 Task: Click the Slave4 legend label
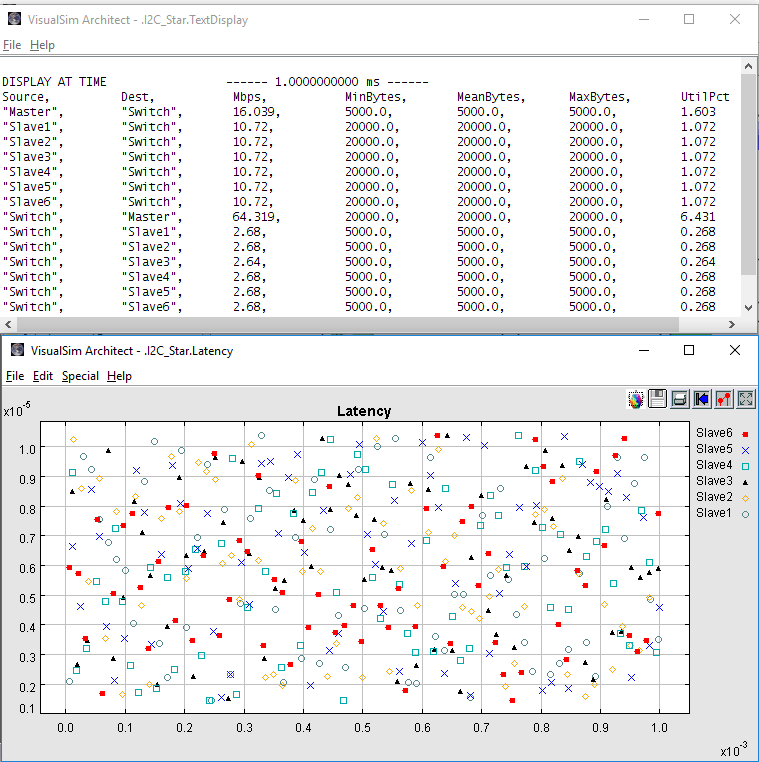coord(714,465)
